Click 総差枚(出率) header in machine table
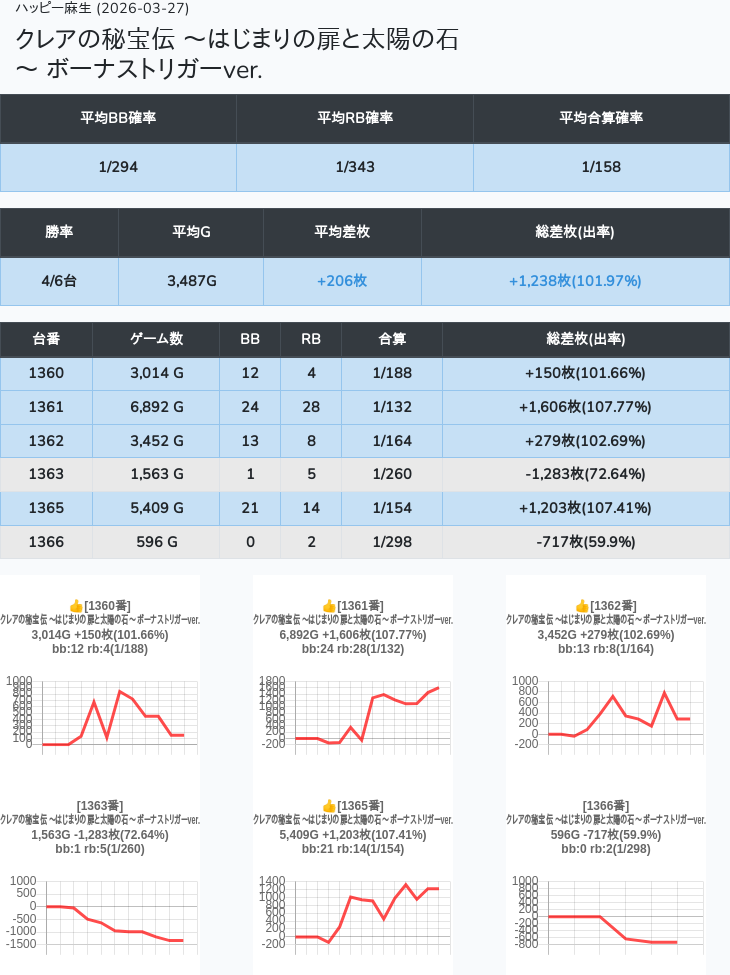This screenshot has height=975, width=730. [585, 339]
